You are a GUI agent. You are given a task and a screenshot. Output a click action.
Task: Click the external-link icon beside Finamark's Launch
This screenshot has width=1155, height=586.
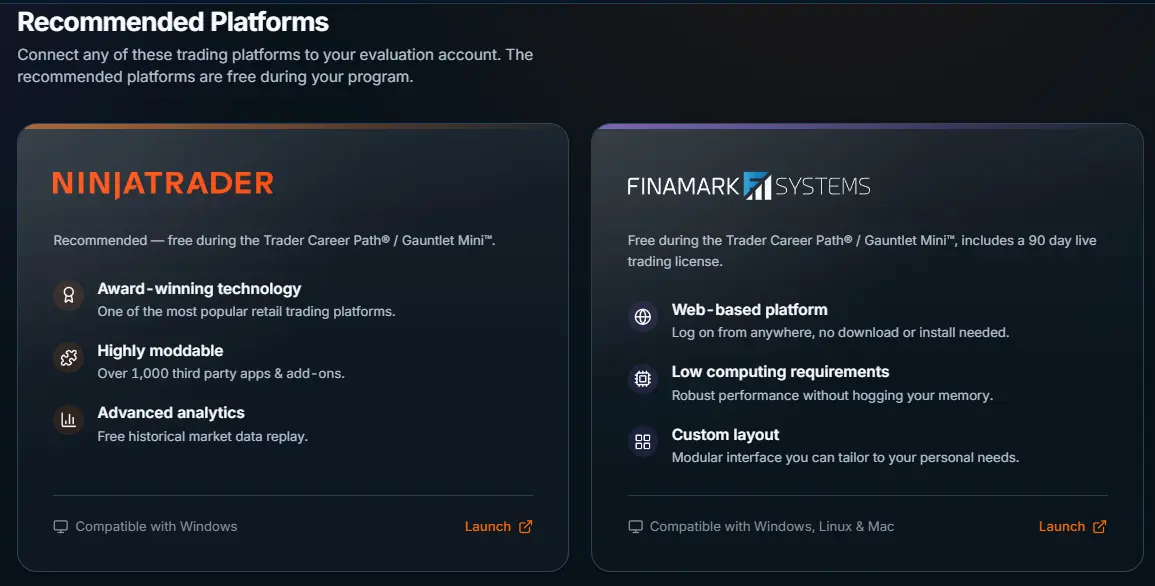coord(1100,525)
